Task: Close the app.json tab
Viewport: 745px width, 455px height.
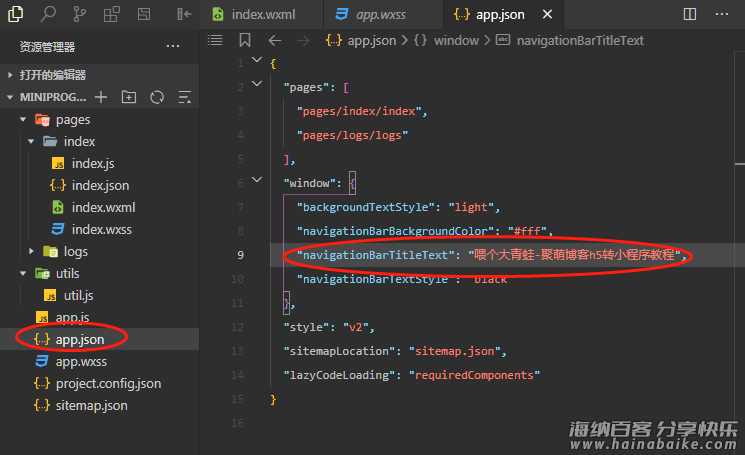Action: (547, 14)
